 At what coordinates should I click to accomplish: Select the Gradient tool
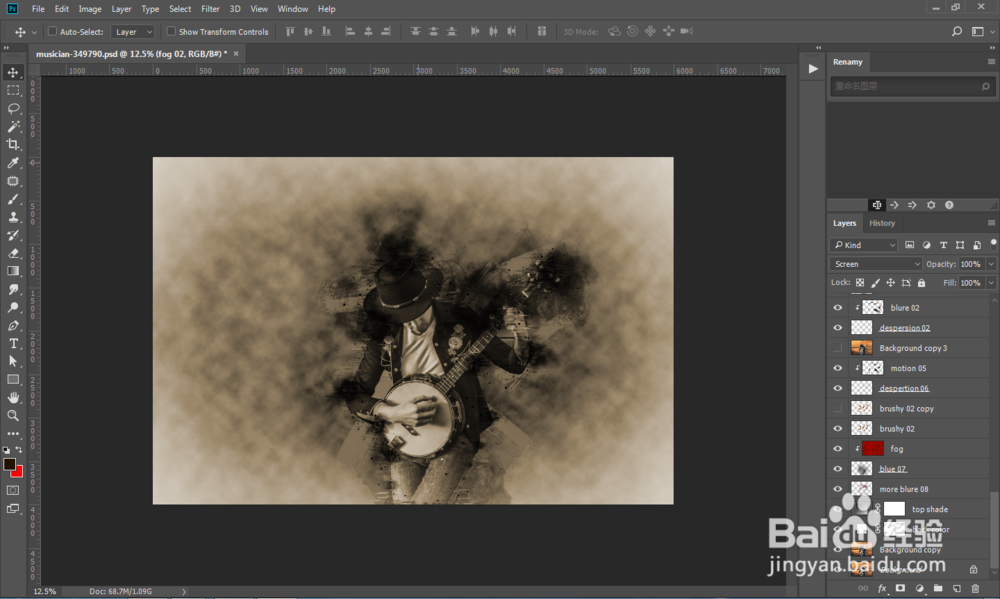(13, 271)
